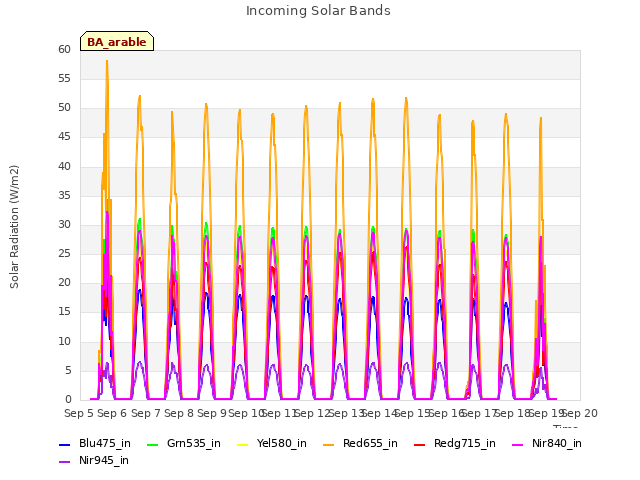Click the Sep 6–7 orange peak near 52
Screen dimensions: 640x480
140,97
